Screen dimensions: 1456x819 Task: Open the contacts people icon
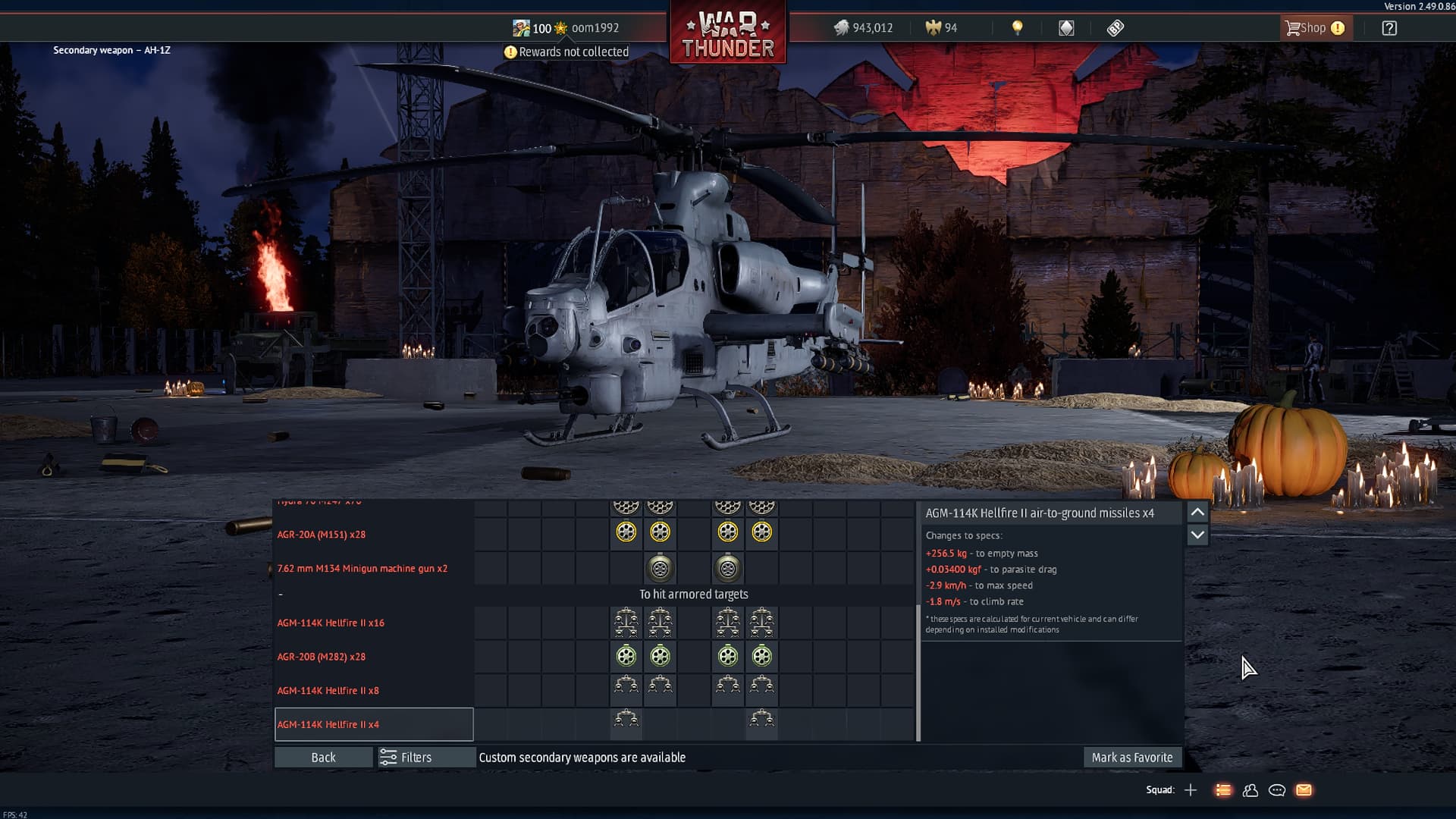1250,790
